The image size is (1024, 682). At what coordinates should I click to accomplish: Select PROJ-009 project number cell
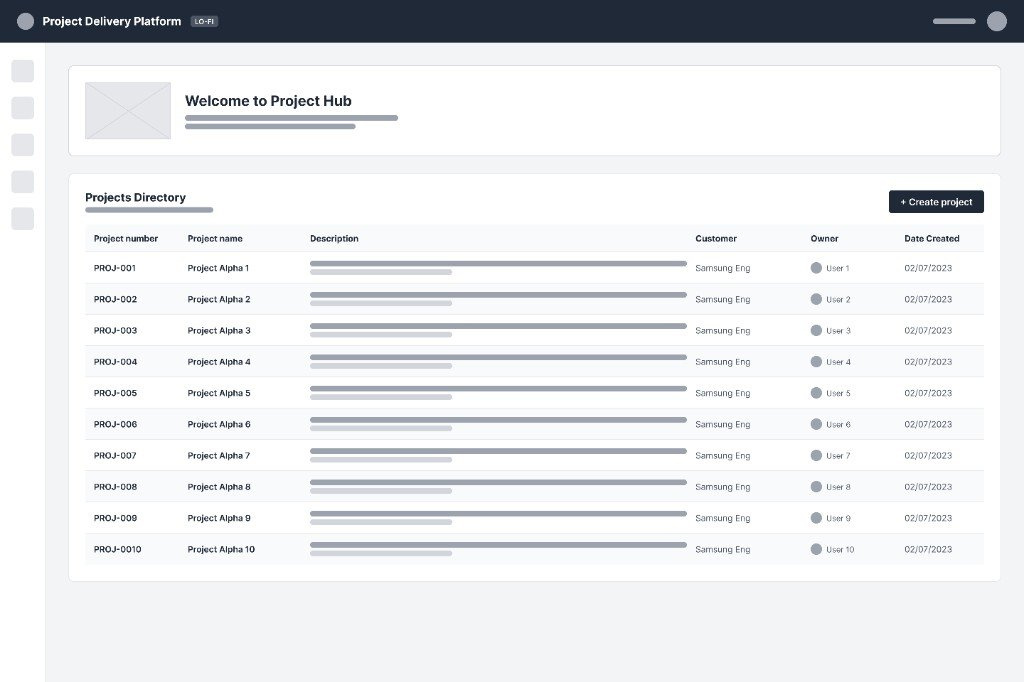pos(116,518)
